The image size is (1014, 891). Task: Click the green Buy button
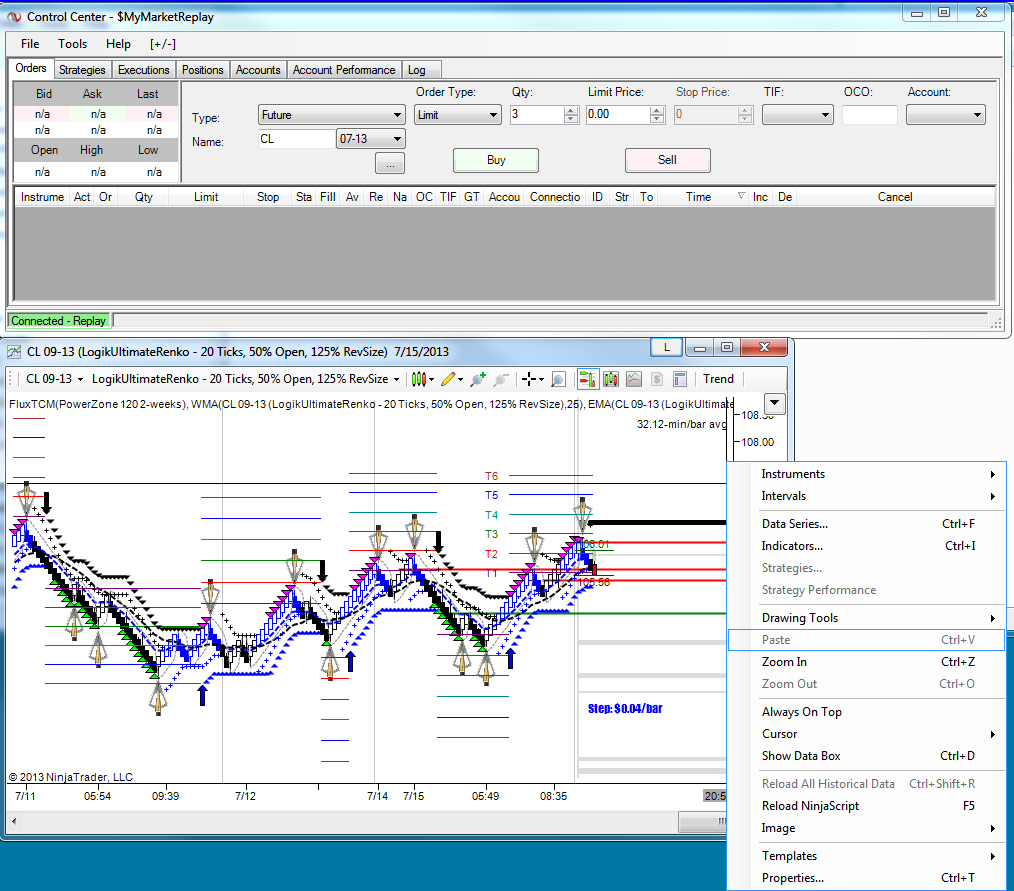tap(496, 160)
